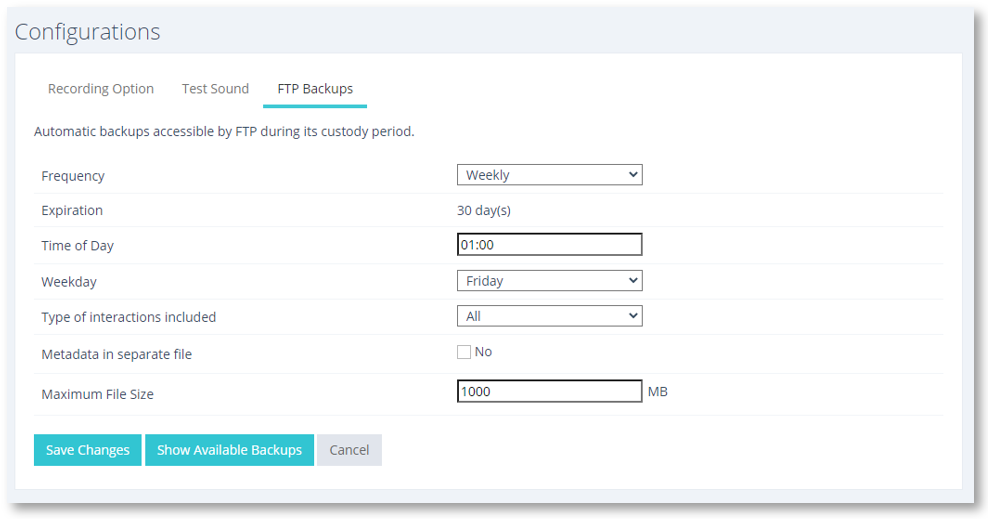
Task: Select the FTP Backups tab
Action: pos(315,89)
